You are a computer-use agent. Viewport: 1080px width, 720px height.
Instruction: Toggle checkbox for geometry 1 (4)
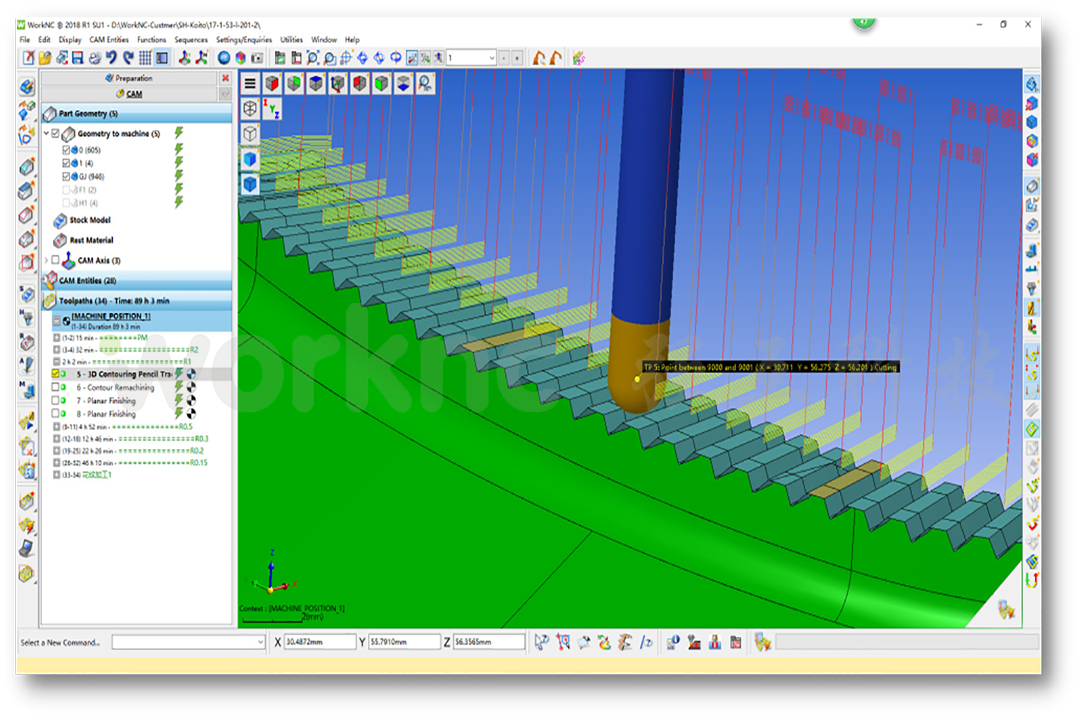pyautogui.click(x=66, y=163)
